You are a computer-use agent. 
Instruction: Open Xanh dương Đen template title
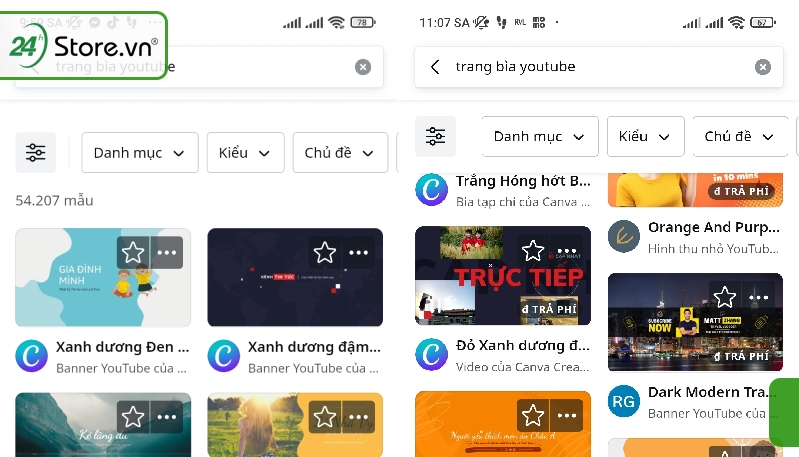[x=122, y=347]
